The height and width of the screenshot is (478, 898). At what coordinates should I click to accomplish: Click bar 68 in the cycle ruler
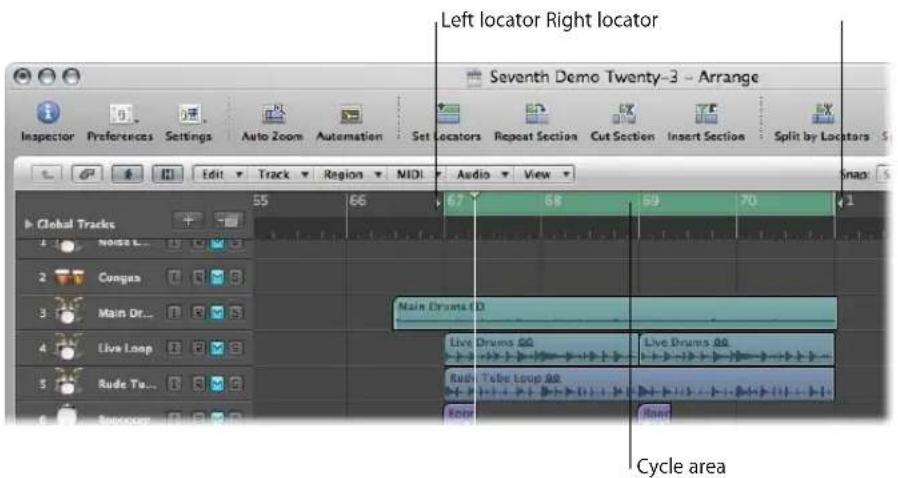[x=553, y=201]
